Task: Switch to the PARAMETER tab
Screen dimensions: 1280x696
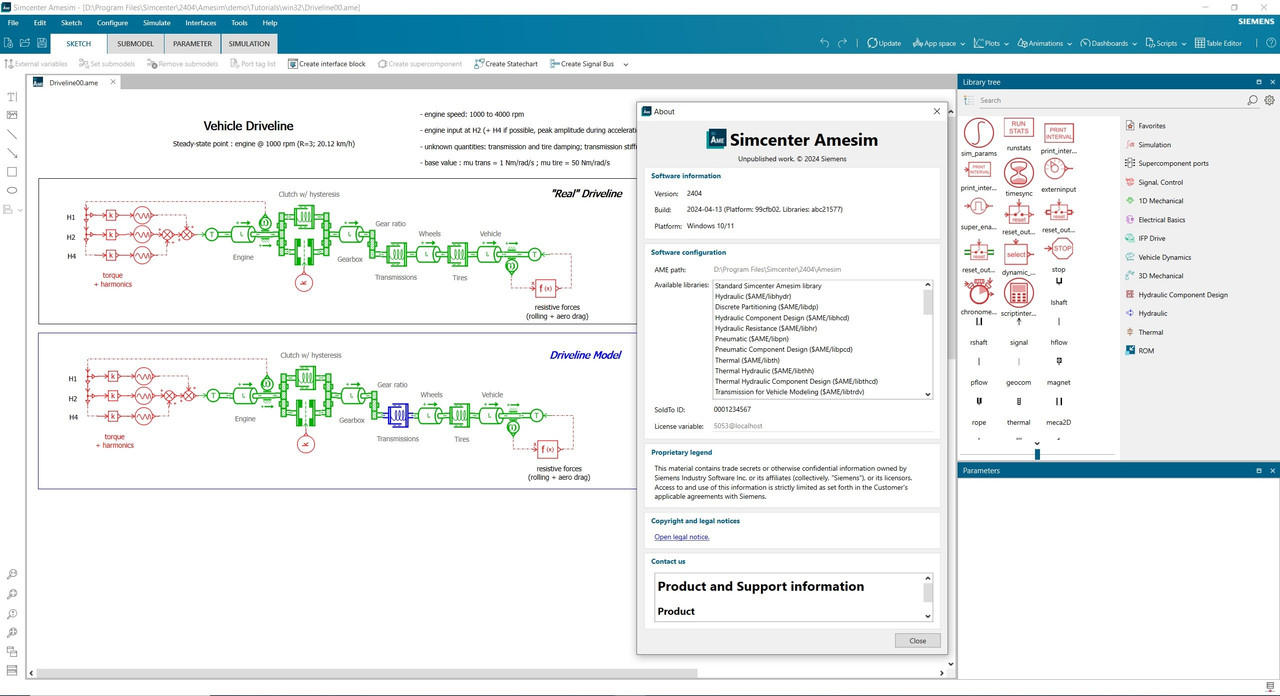Action: [192, 43]
